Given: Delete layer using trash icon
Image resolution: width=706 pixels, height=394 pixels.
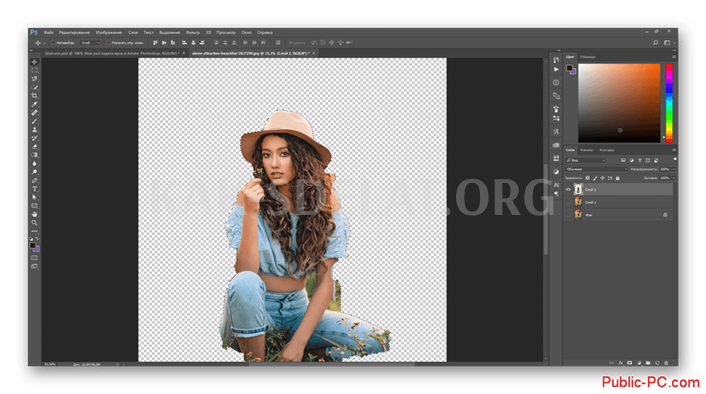Looking at the screenshot, I should (666, 363).
